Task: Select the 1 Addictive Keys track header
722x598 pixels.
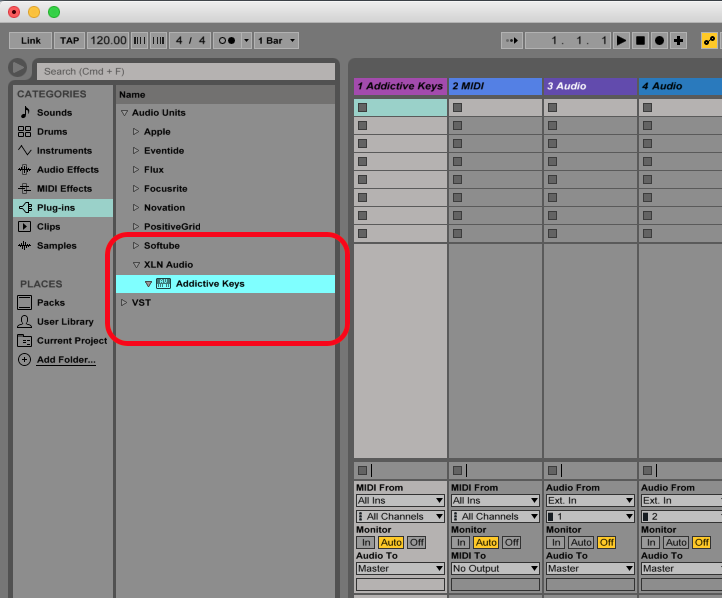Action: tap(400, 86)
